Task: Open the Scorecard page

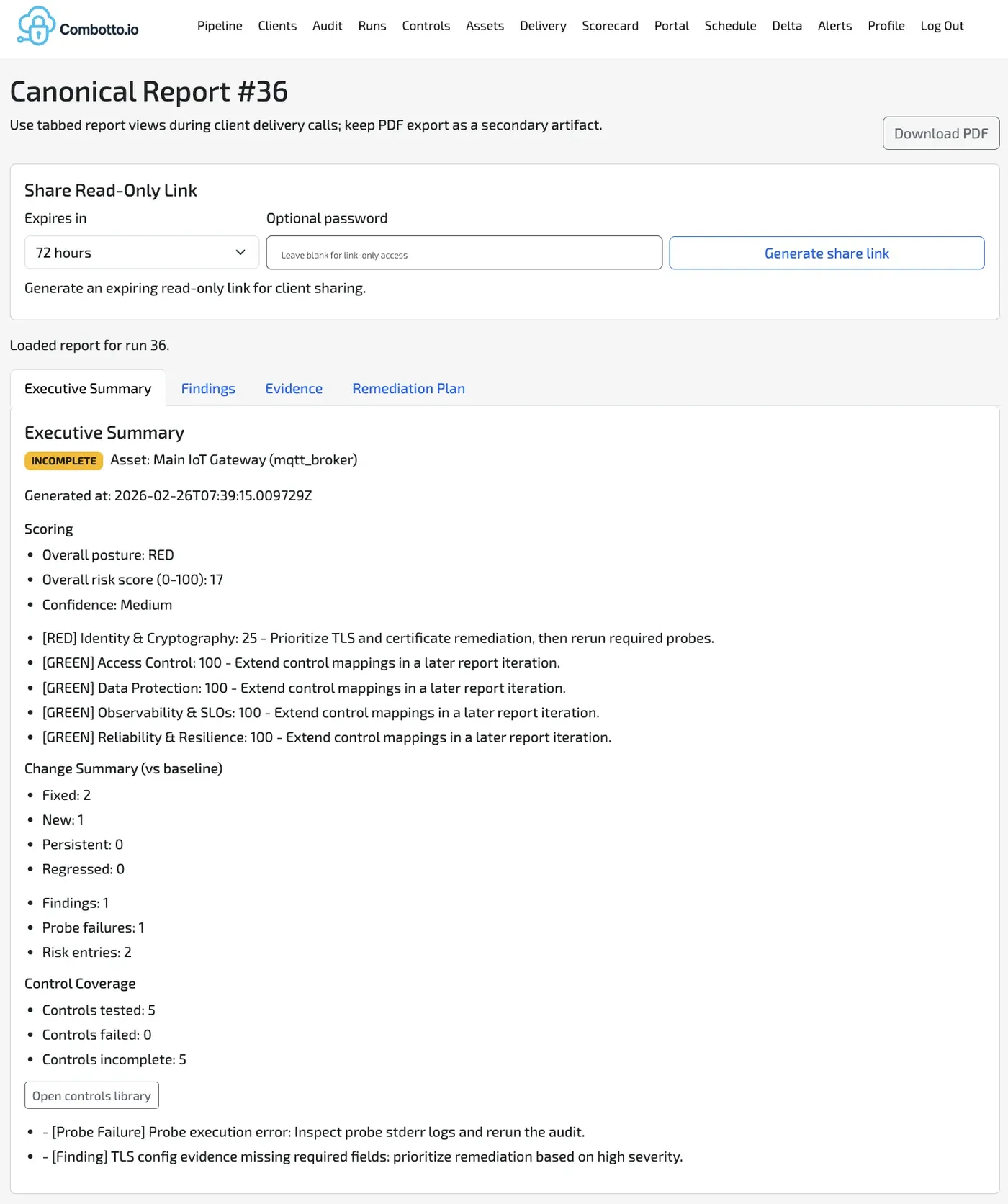Action: (x=609, y=26)
